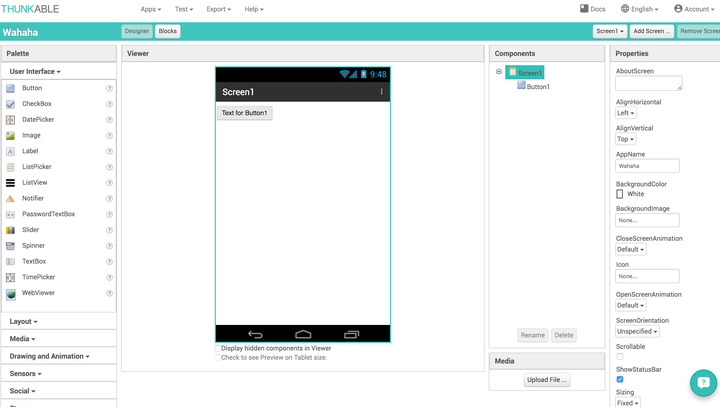This screenshot has height=407, width=720.
Task: Enable Display hidden components in Viewer
Action: 218,348
